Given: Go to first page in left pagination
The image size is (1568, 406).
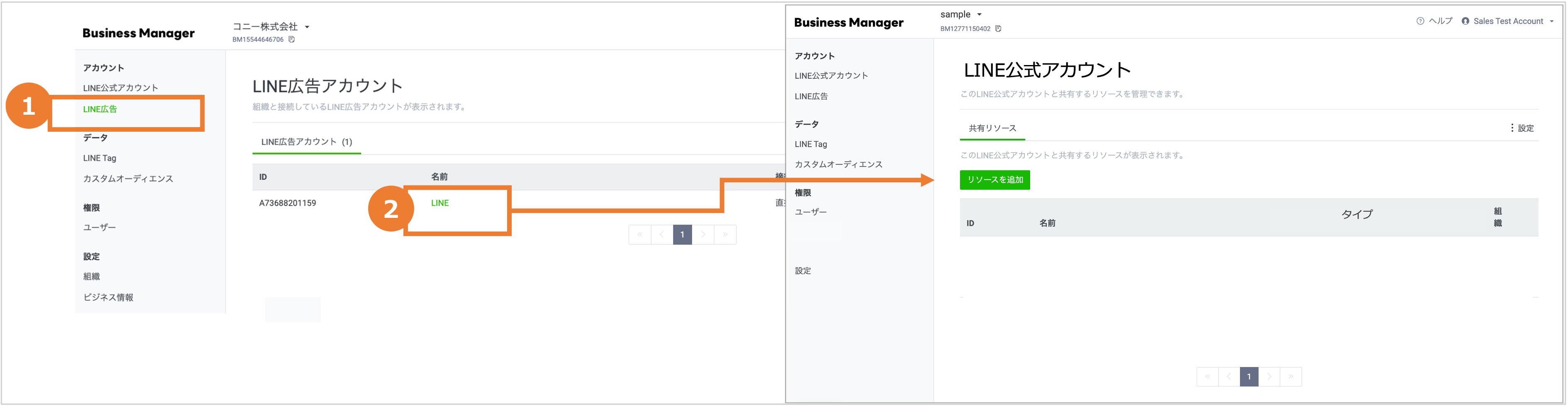Looking at the screenshot, I should point(640,234).
